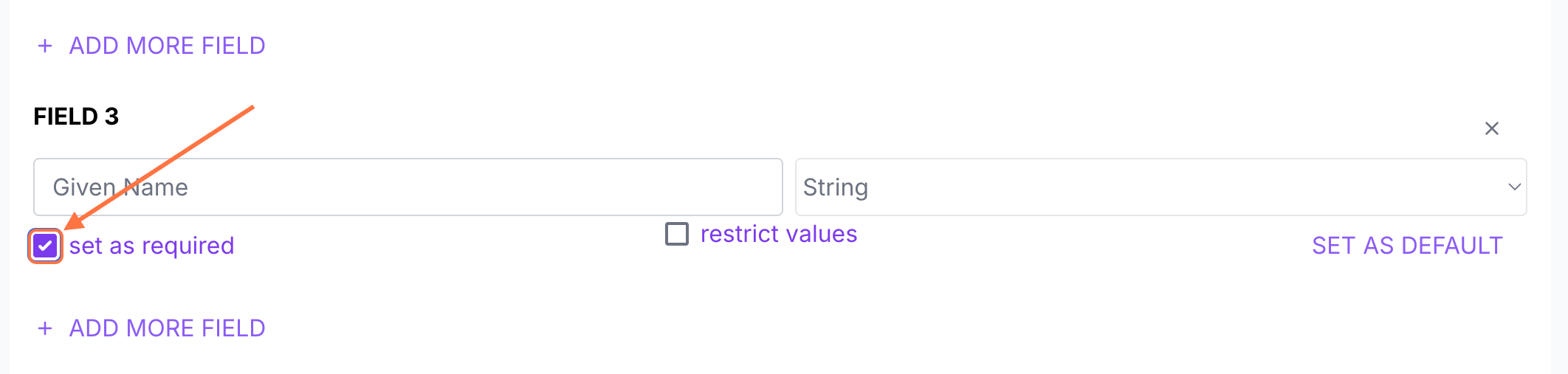
Task: Open the String type dropdown
Action: (x=1160, y=187)
